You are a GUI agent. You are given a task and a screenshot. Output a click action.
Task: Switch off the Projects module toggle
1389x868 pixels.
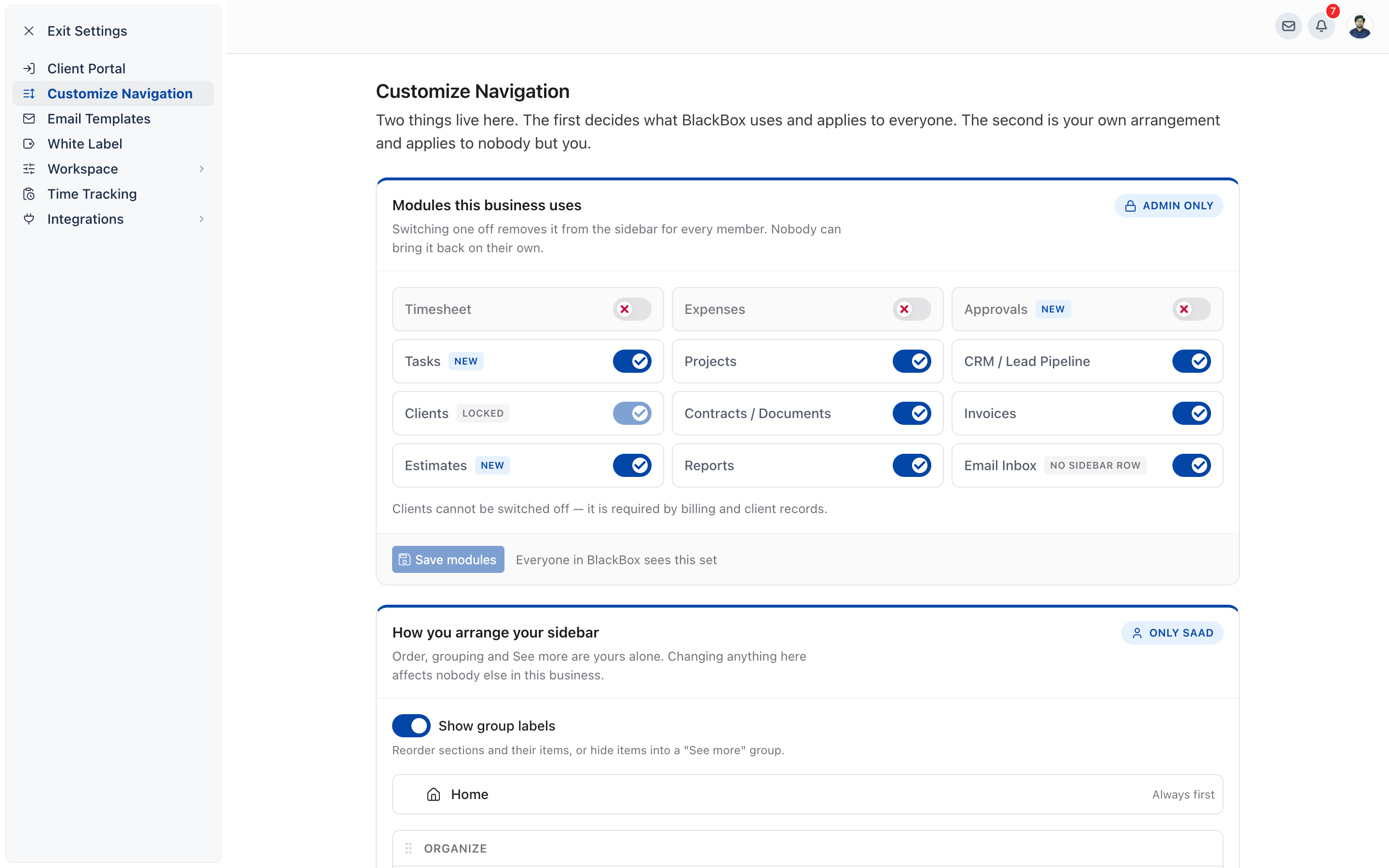click(x=912, y=361)
